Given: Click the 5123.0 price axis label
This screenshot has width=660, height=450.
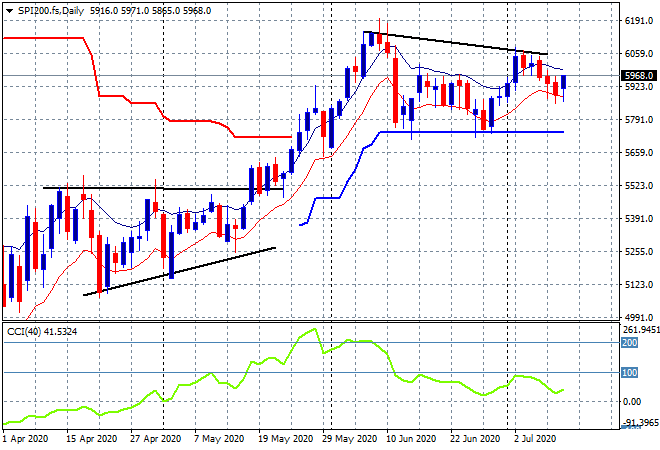Looking at the screenshot, I should pyautogui.click(x=639, y=285).
